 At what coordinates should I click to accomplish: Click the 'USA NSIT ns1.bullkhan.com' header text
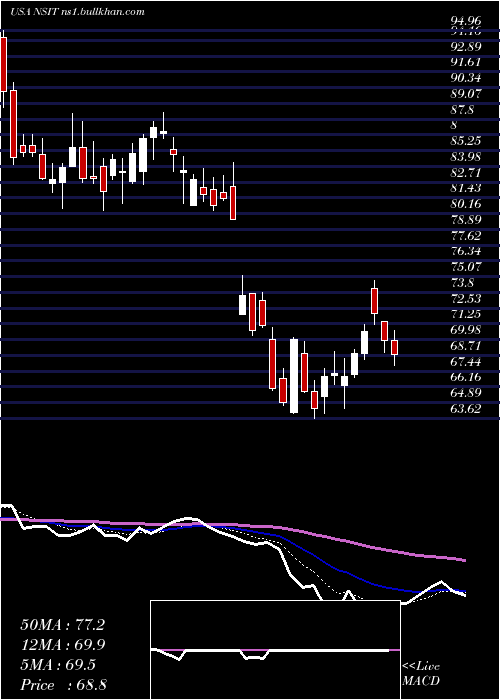point(78,12)
